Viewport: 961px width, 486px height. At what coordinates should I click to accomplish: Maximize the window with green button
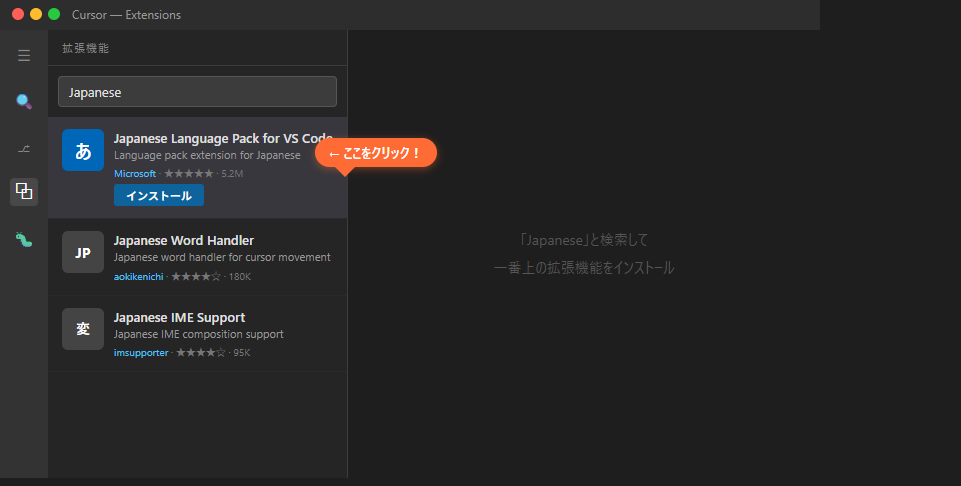[54, 14]
